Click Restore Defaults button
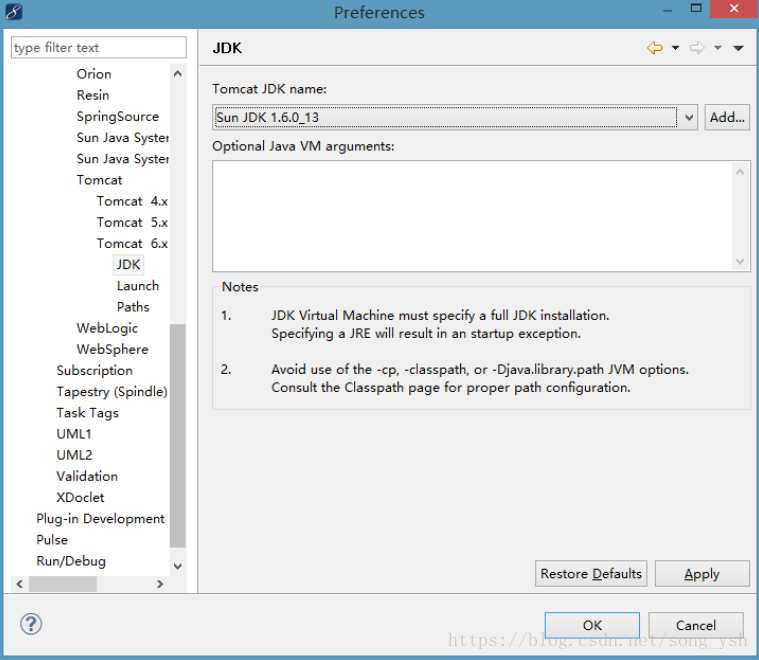Image resolution: width=759 pixels, height=660 pixels. pyautogui.click(x=591, y=573)
